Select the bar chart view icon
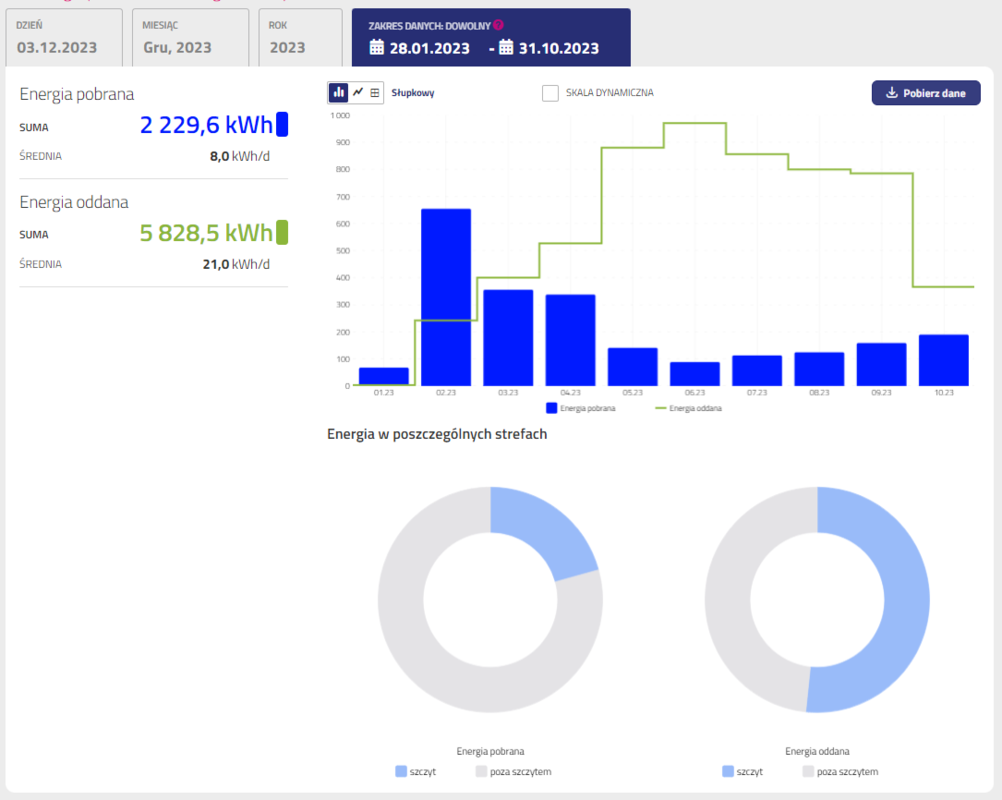 click(339, 92)
